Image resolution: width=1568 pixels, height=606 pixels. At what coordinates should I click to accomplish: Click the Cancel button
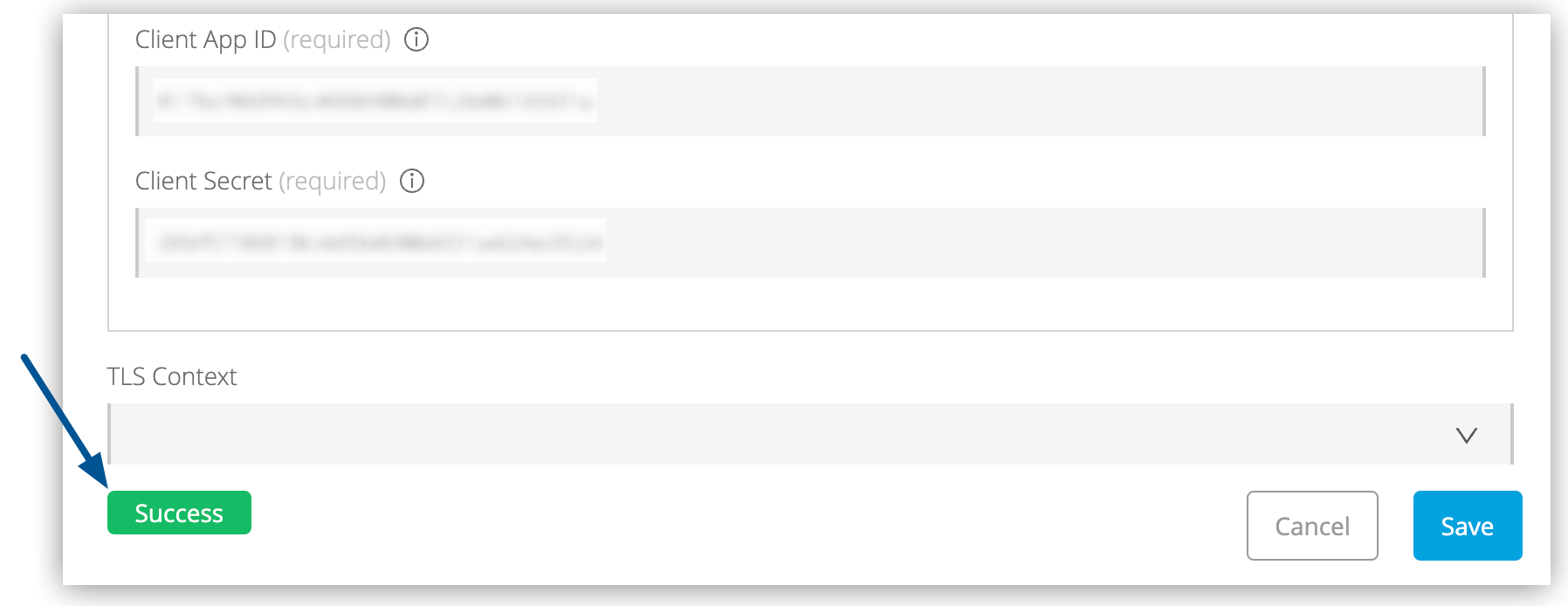point(1312,526)
